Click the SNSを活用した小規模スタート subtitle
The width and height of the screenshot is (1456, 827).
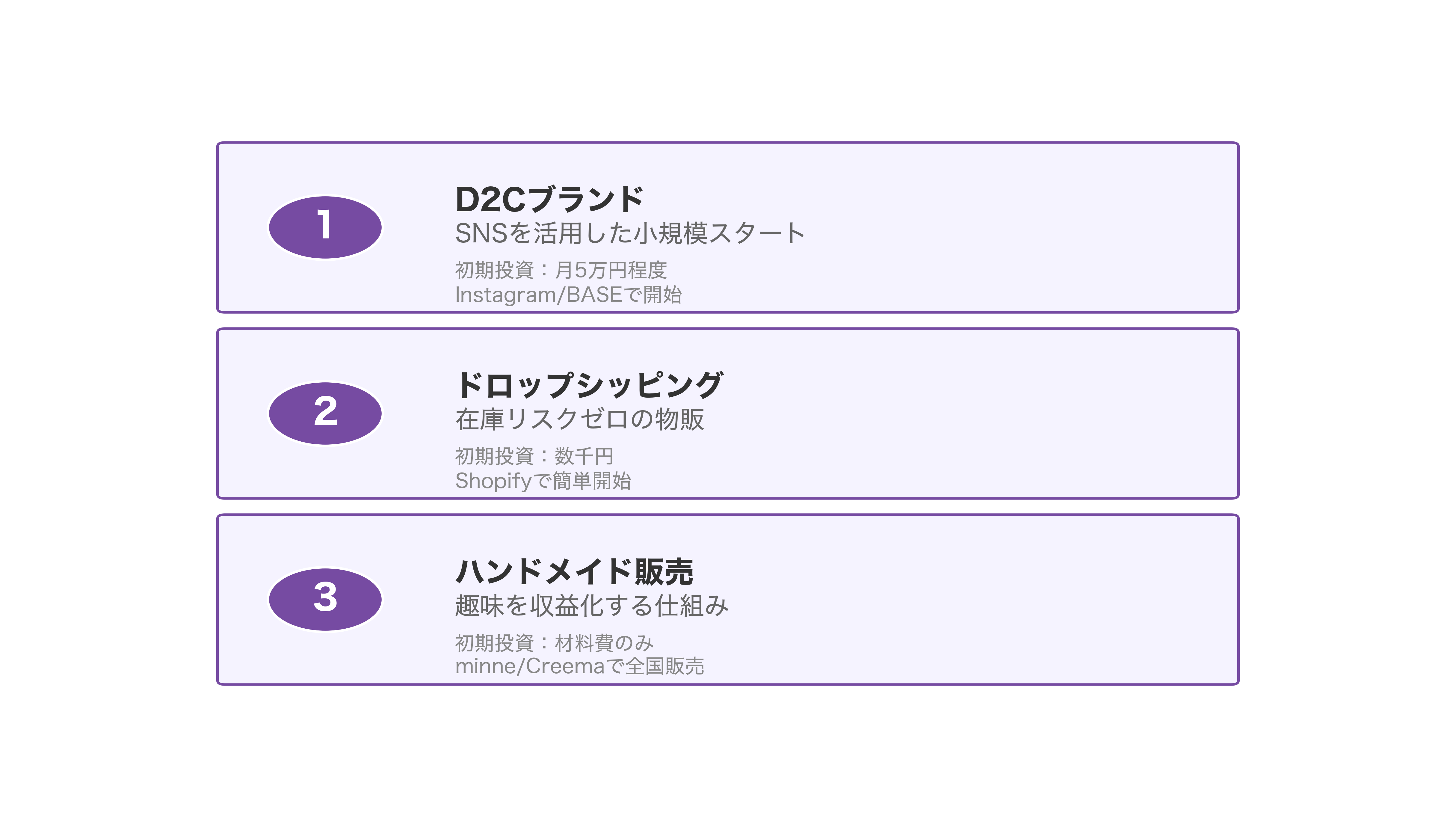[630, 233]
